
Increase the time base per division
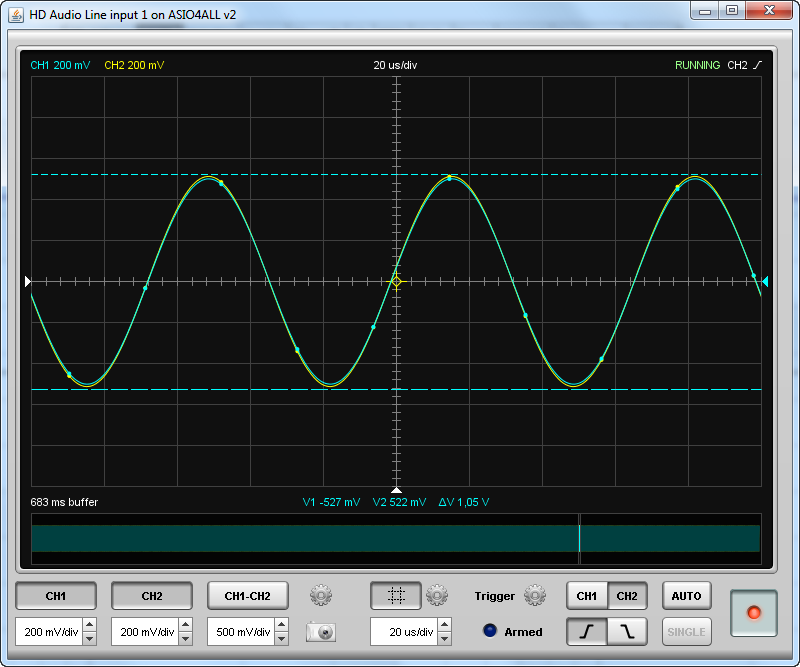[444, 625]
